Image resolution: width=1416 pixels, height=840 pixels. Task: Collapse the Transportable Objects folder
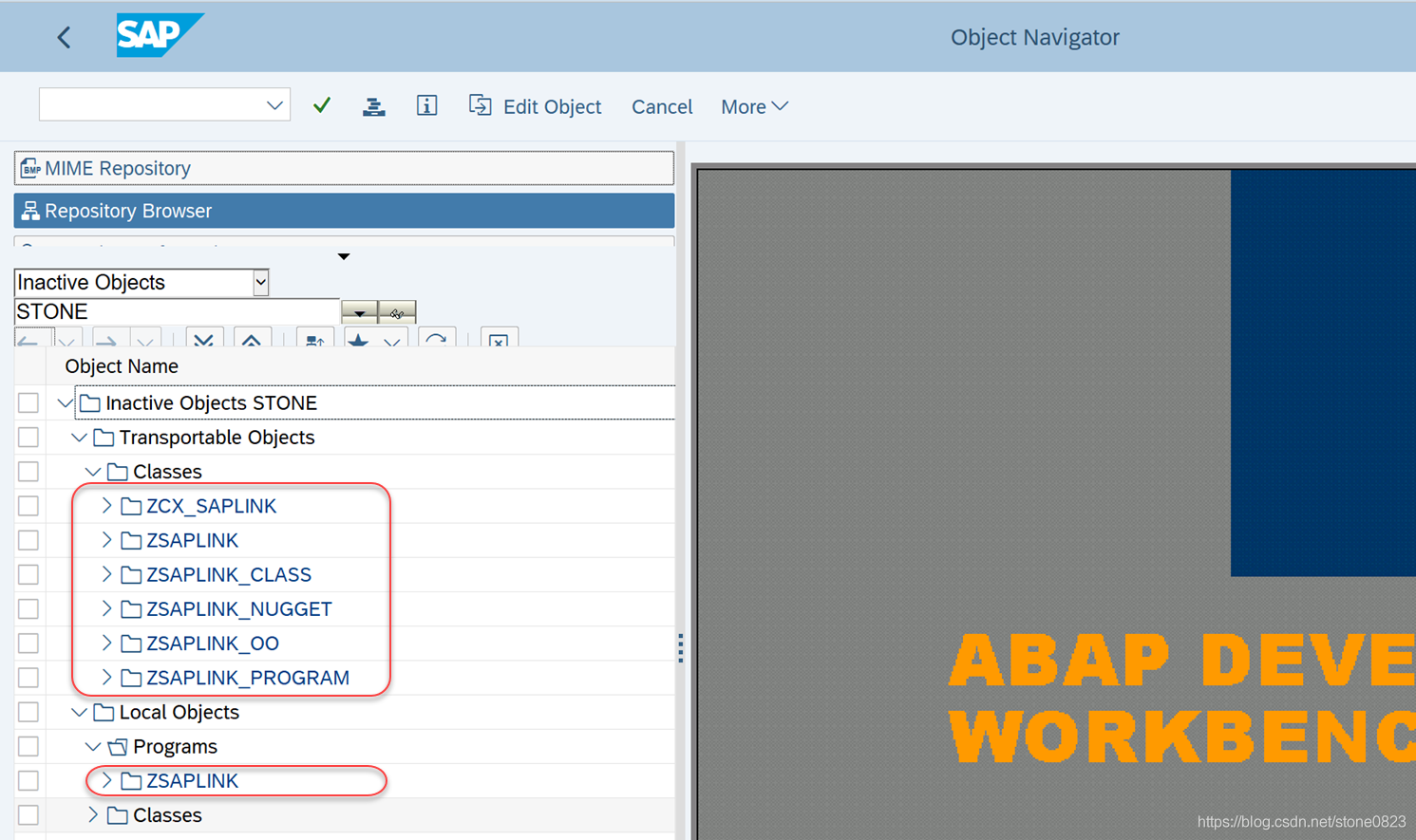point(80,437)
